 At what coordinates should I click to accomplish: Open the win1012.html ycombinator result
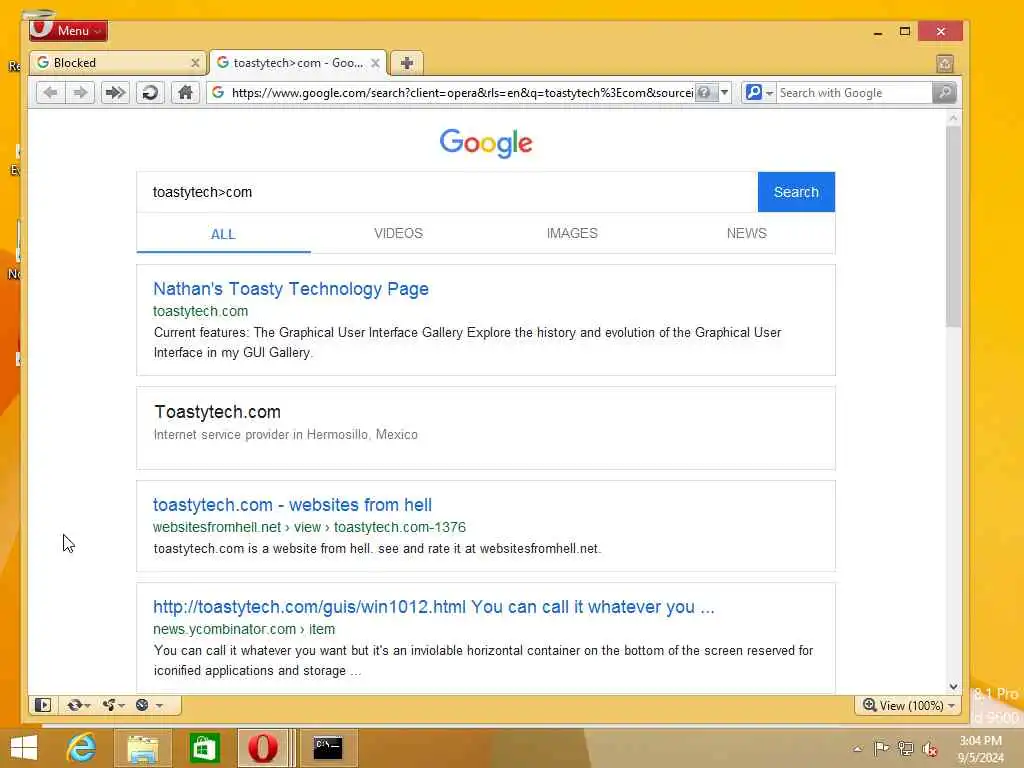(434, 607)
